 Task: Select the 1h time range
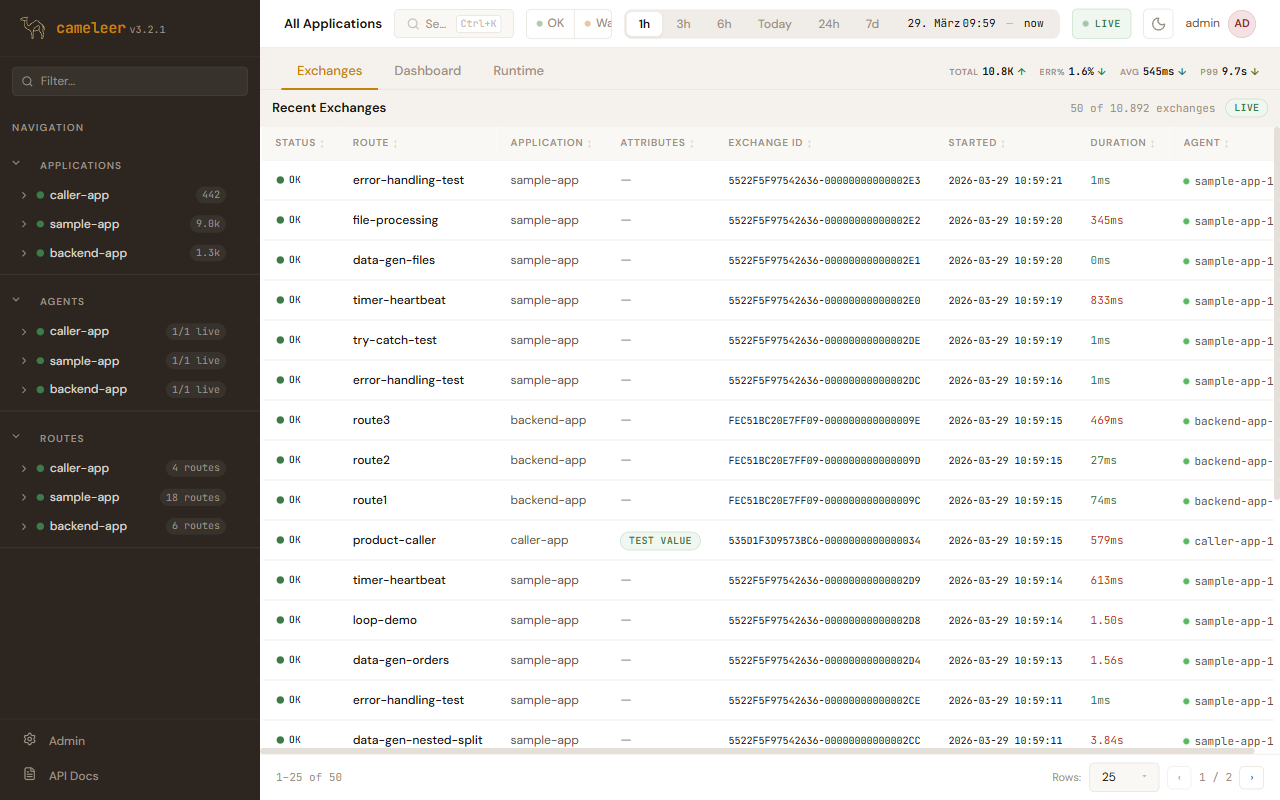tap(644, 24)
